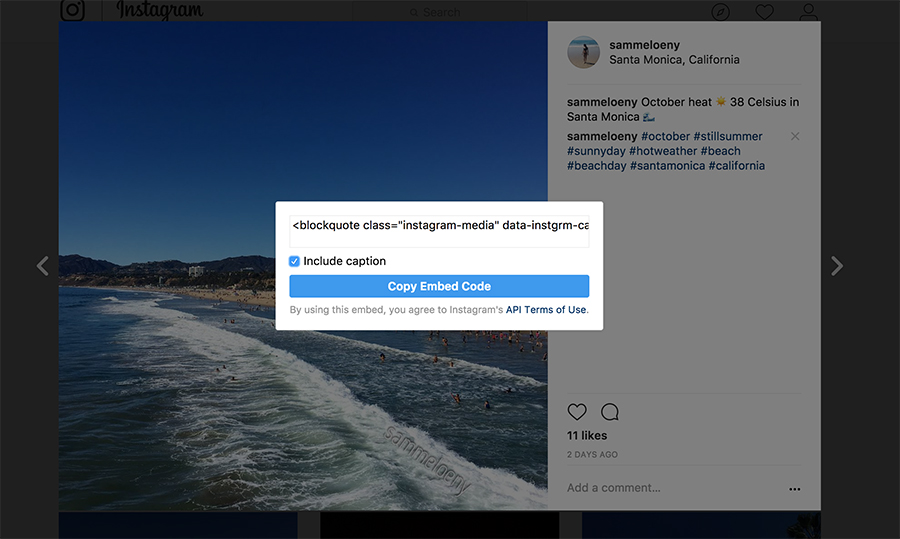Viewport: 900px width, 539px height.
Task: Open sammeloeny username in post header
Action: click(x=645, y=45)
